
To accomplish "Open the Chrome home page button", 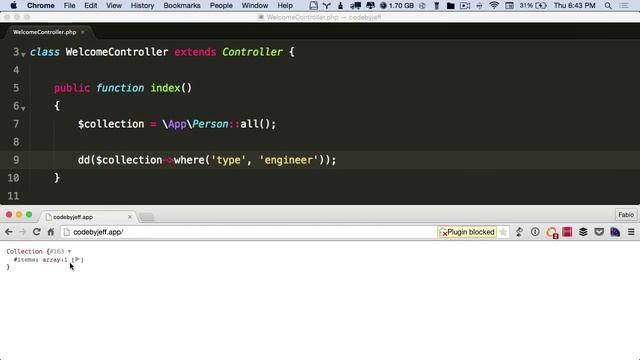I will point(51,232).
